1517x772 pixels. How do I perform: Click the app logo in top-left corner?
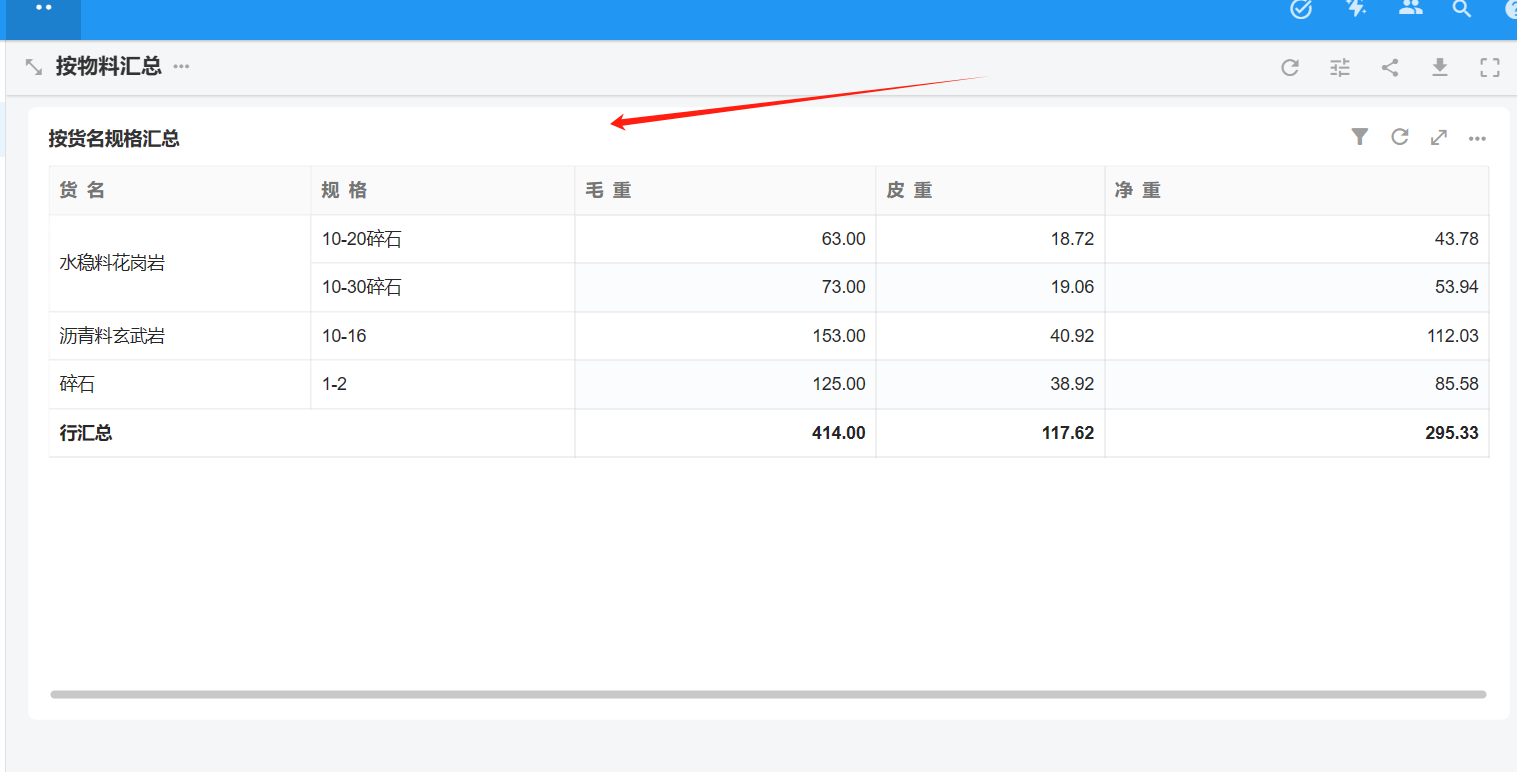click(43, 10)
